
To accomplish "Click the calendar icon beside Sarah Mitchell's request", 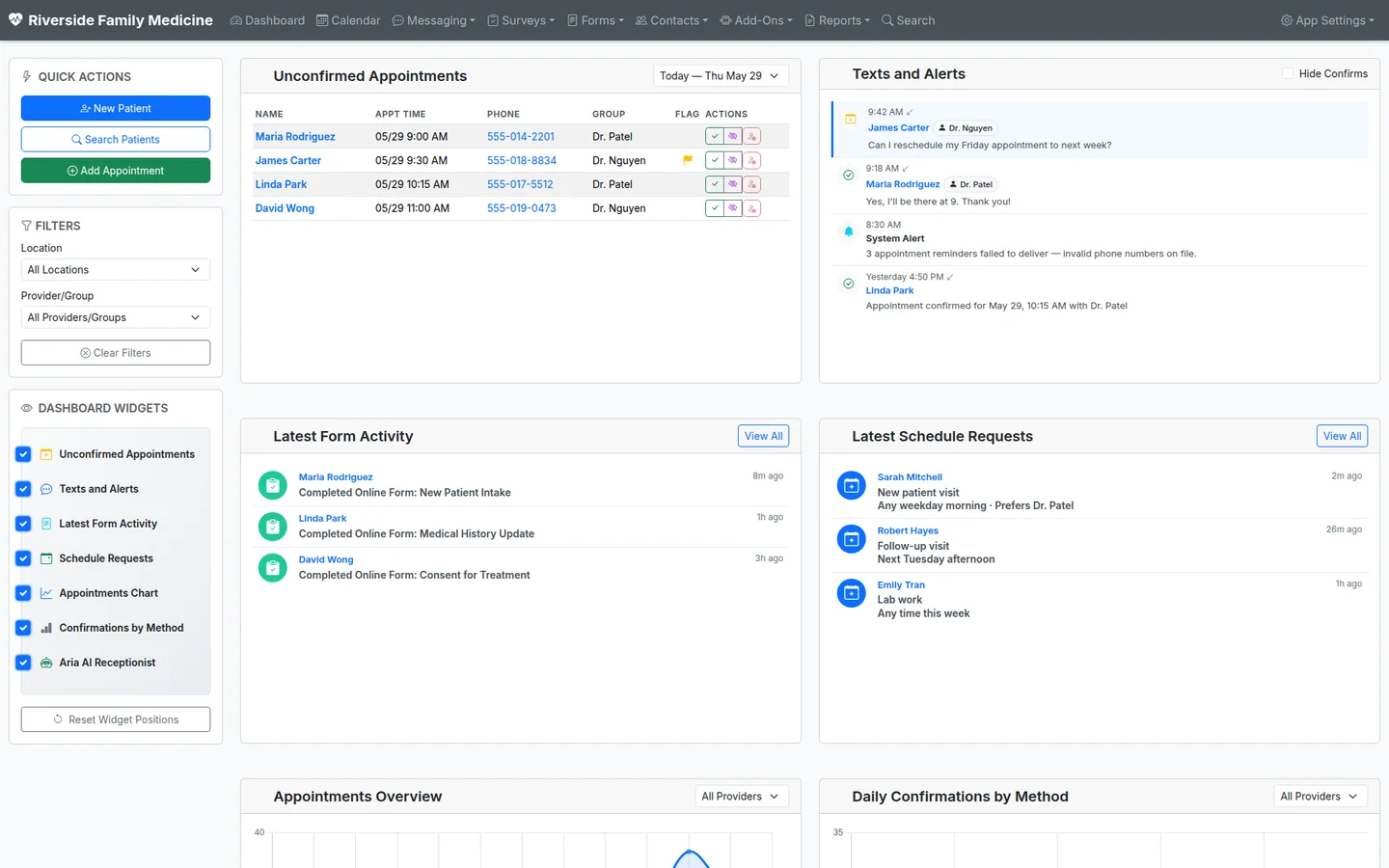I will pyautogui.click(x=852, y=486).
